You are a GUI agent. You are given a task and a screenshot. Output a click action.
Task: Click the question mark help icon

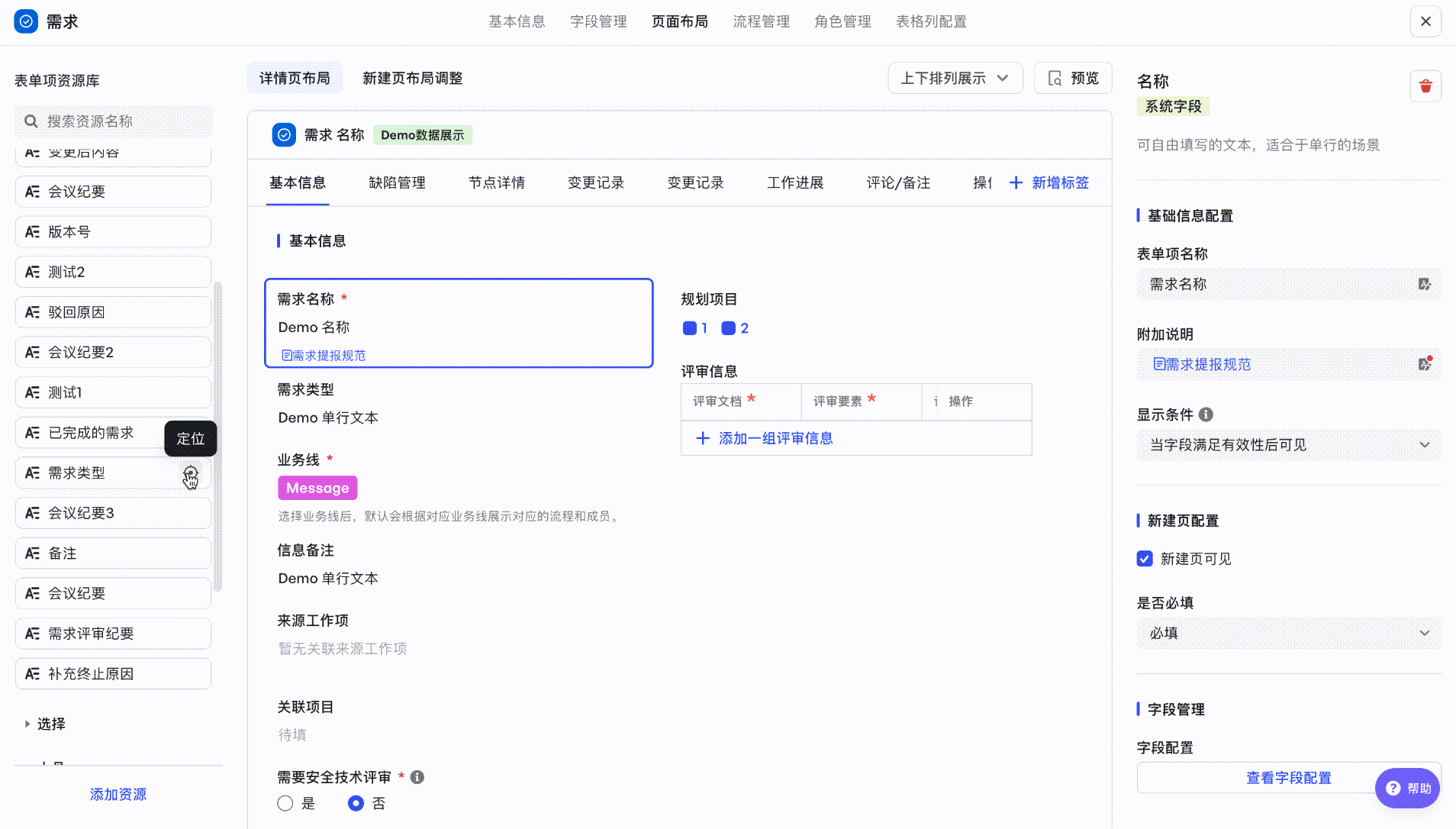click(x=1393, y=789)
